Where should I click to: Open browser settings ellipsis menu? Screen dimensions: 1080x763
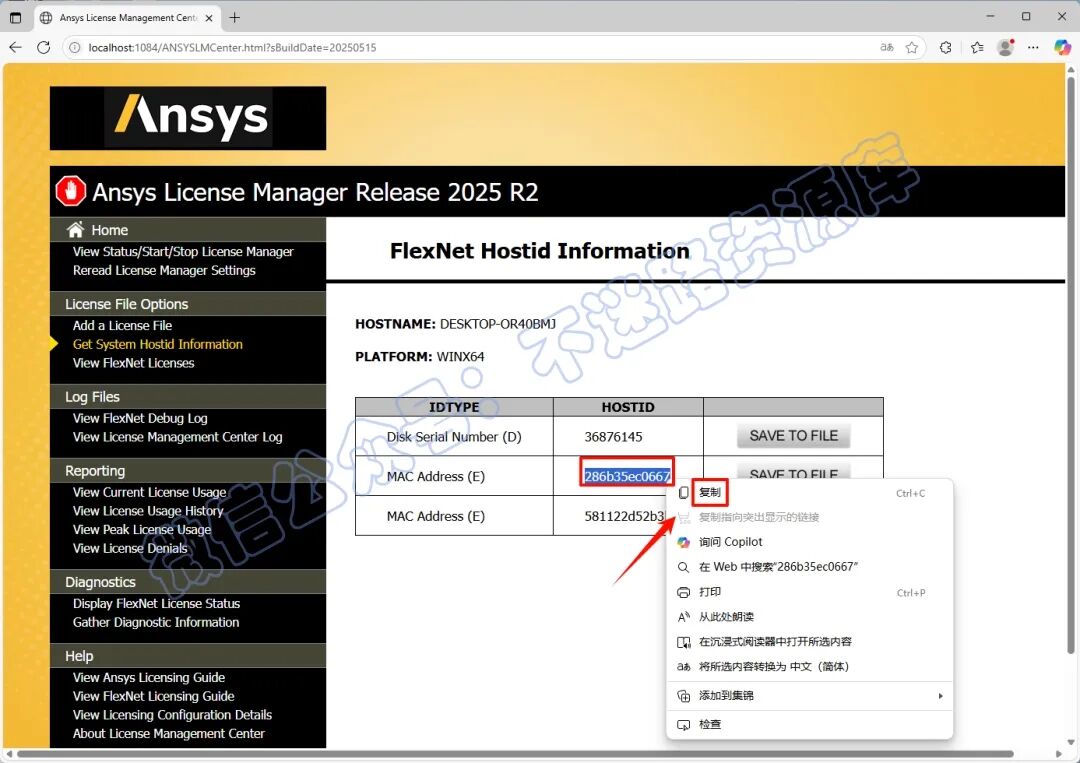click(x=1033, y=48)
